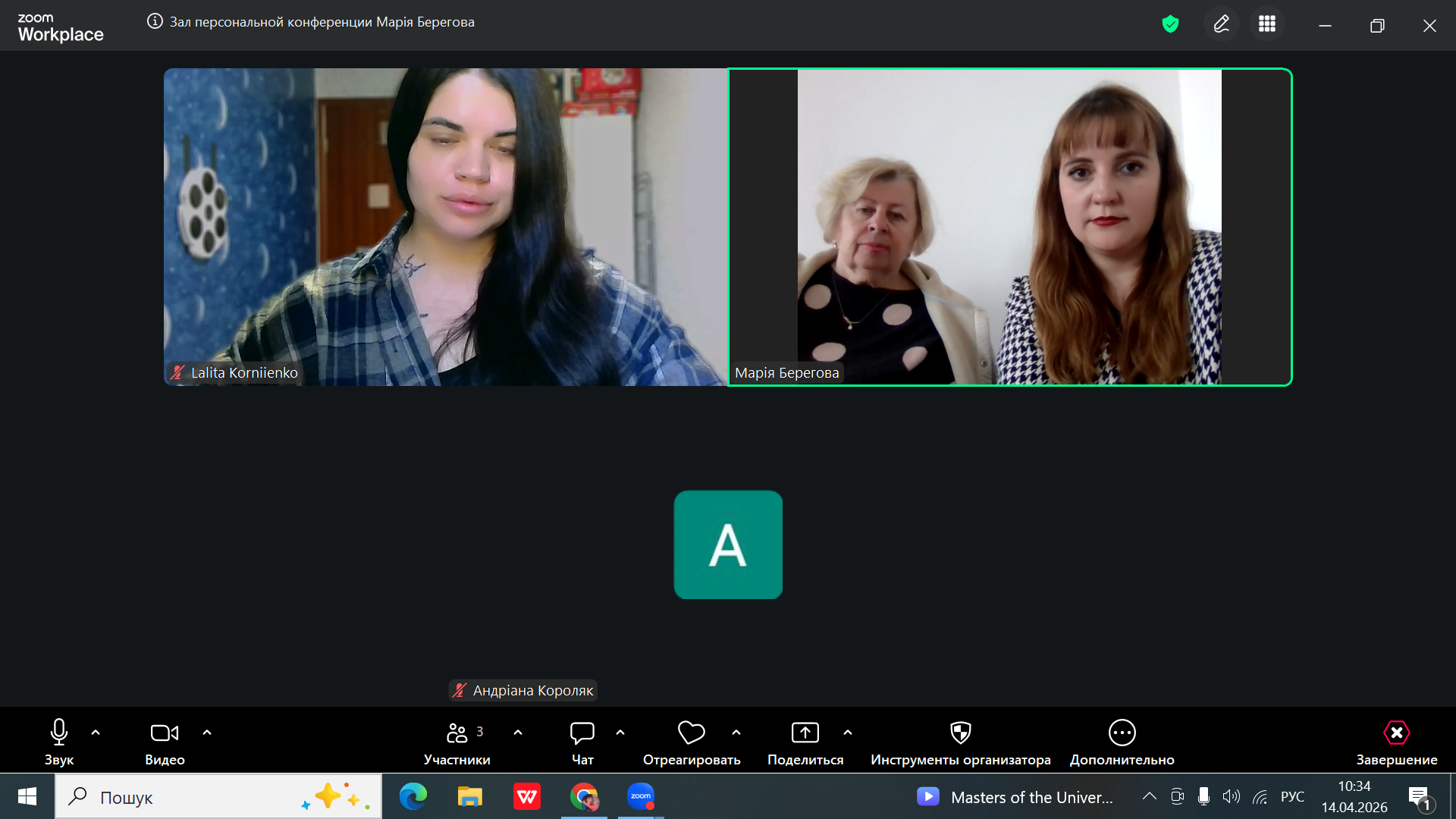Toggle microphone mute with Звук

[59, 733]
